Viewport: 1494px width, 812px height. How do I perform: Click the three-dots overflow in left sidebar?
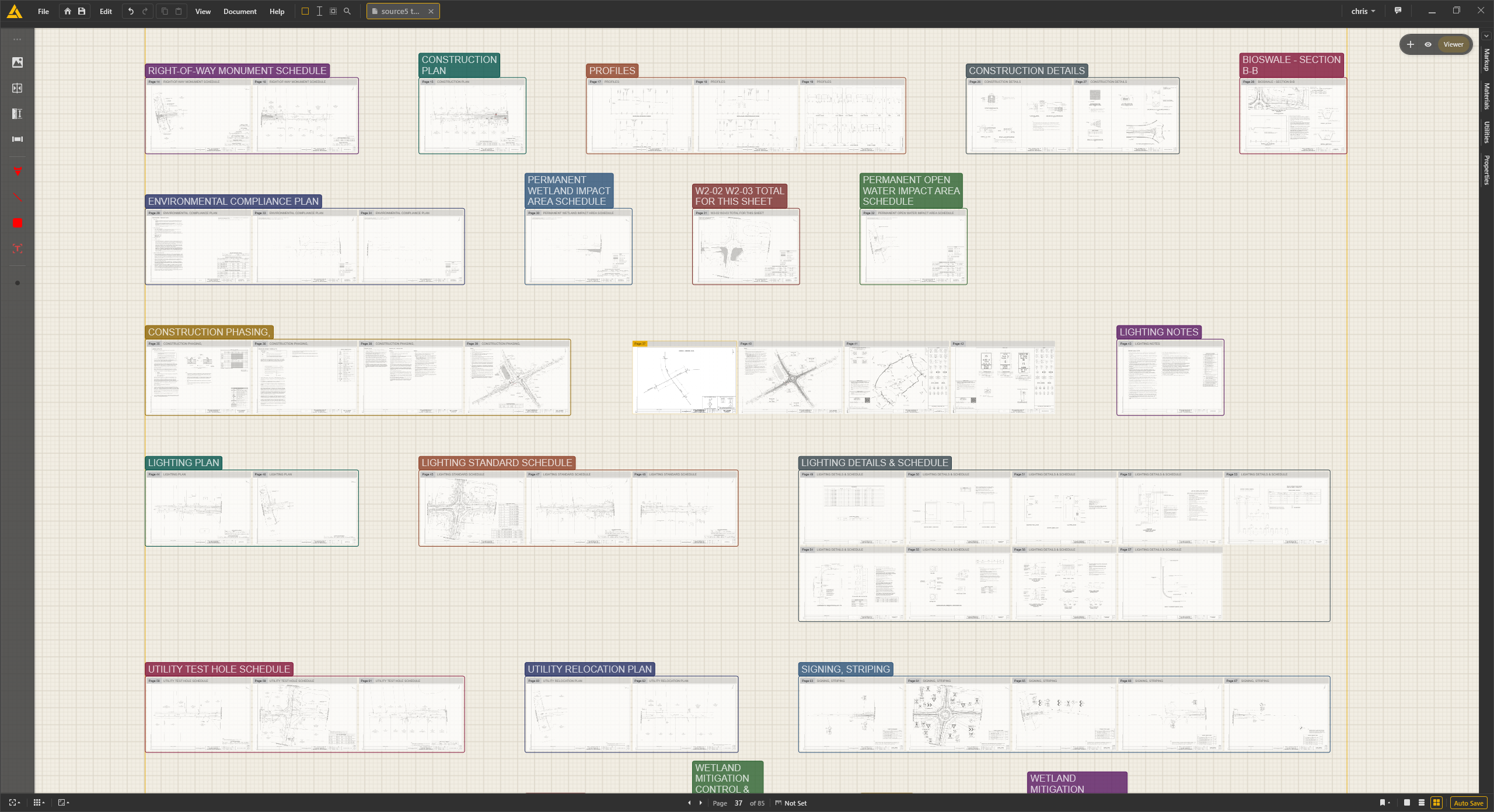[x=18, y=40]
